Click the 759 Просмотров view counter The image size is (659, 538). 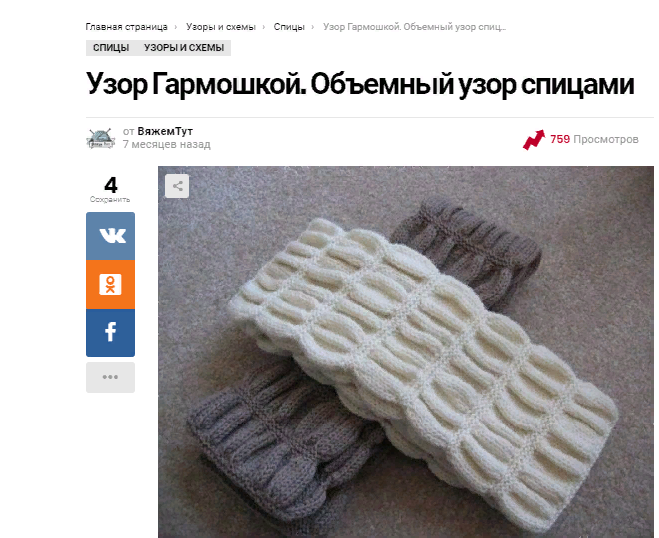[594, 139]
